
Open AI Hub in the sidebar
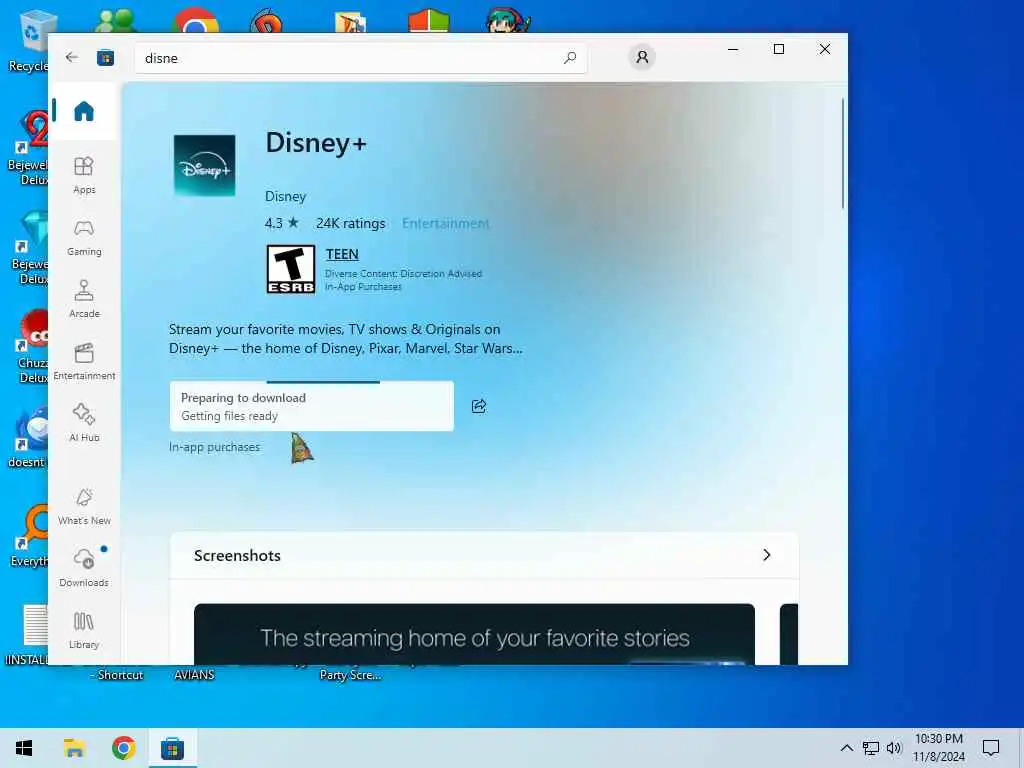click(x=84, y=423)
